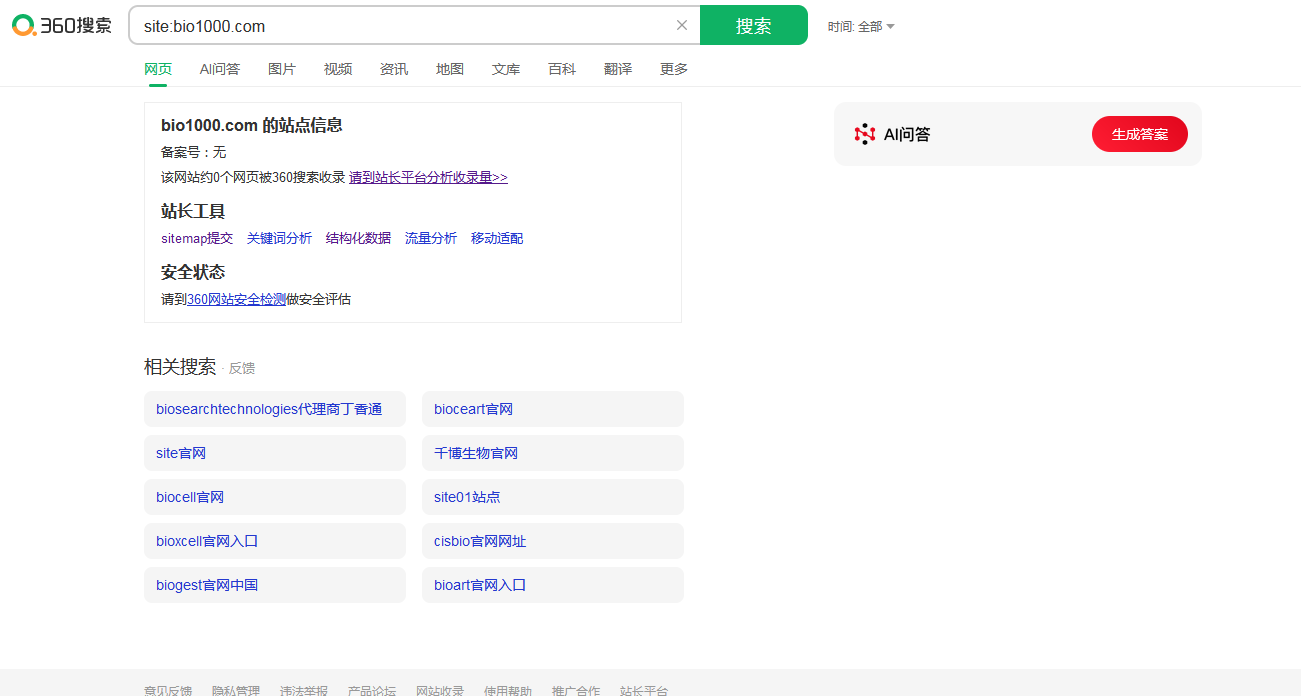Open the 360网站安全检测 link
Image resolution: width=1301 pixels, height=696 pixels.
[236, 299]
